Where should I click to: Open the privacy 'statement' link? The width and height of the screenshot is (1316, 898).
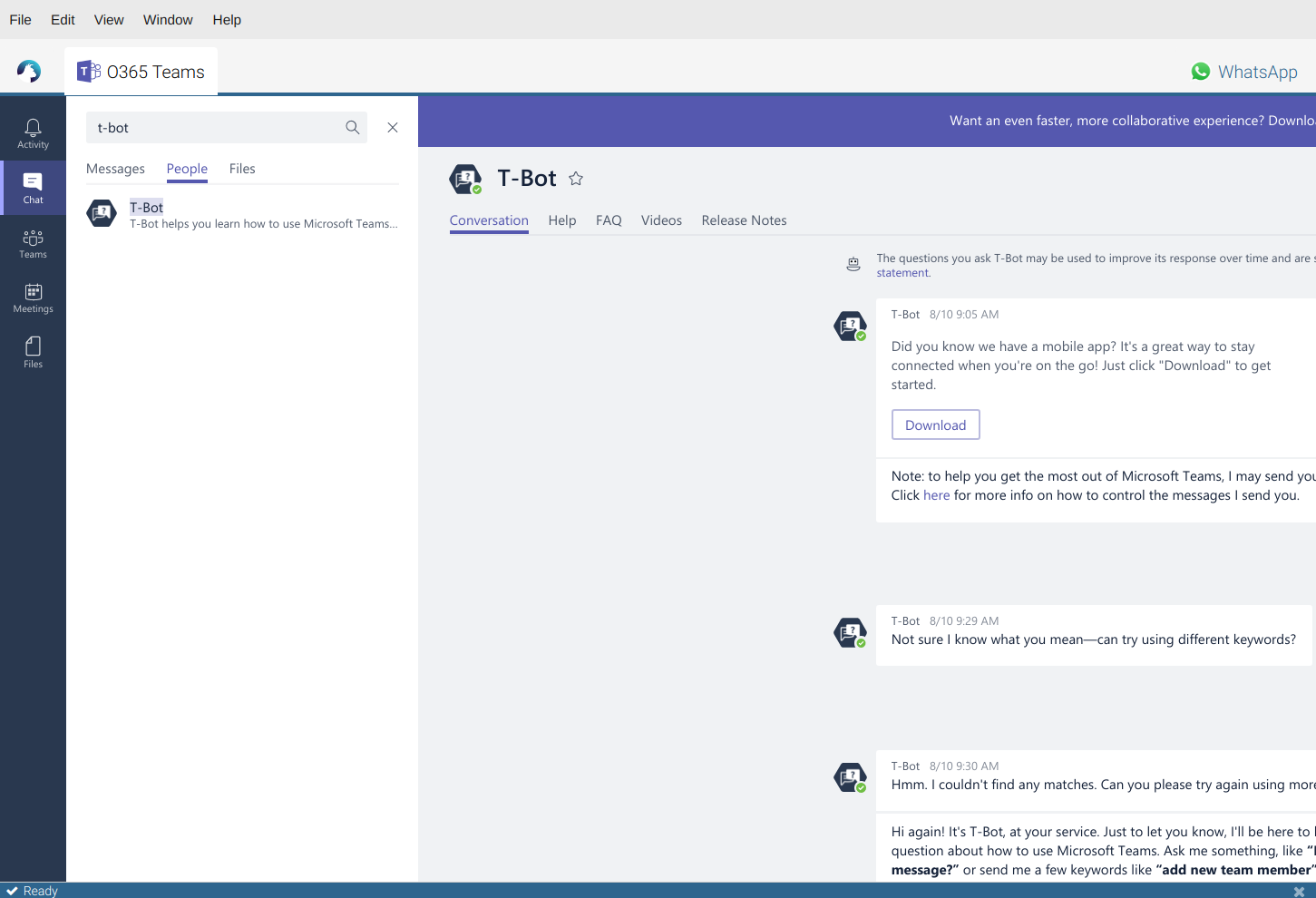click(902, 273)
